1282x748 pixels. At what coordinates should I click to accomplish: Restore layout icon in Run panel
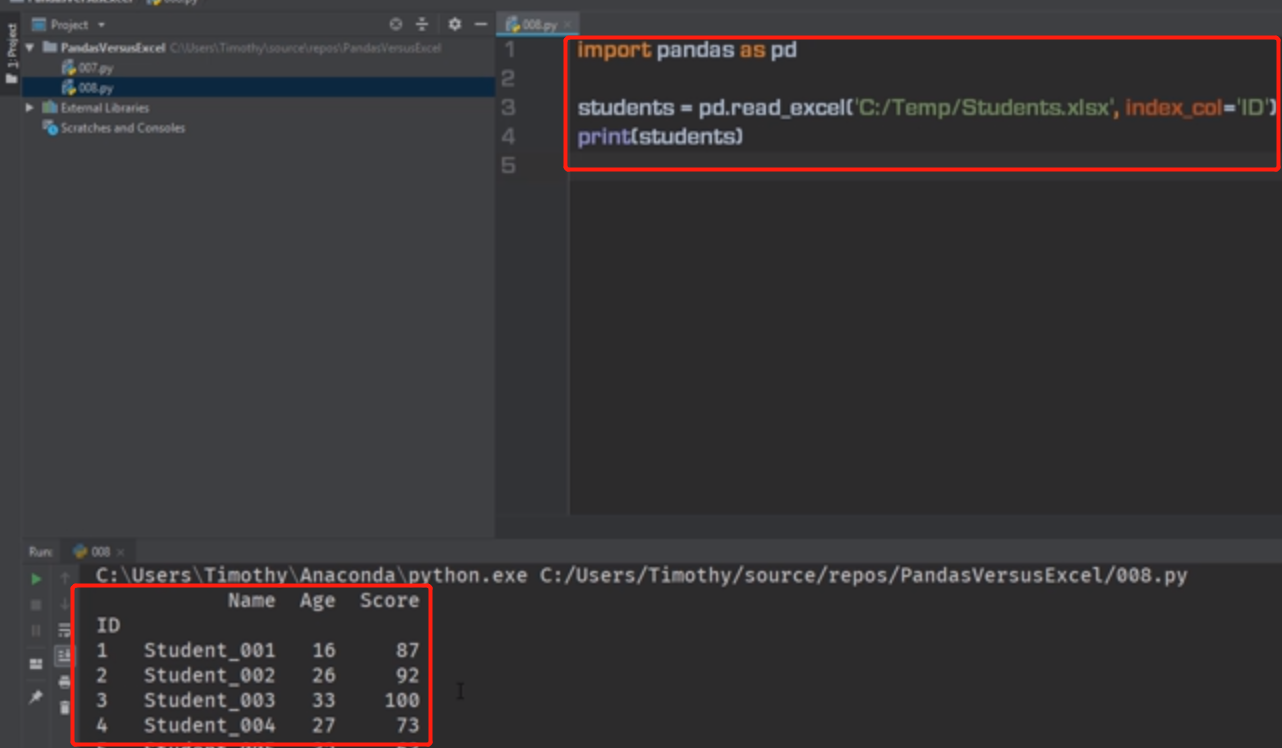[x=36, y=664]
